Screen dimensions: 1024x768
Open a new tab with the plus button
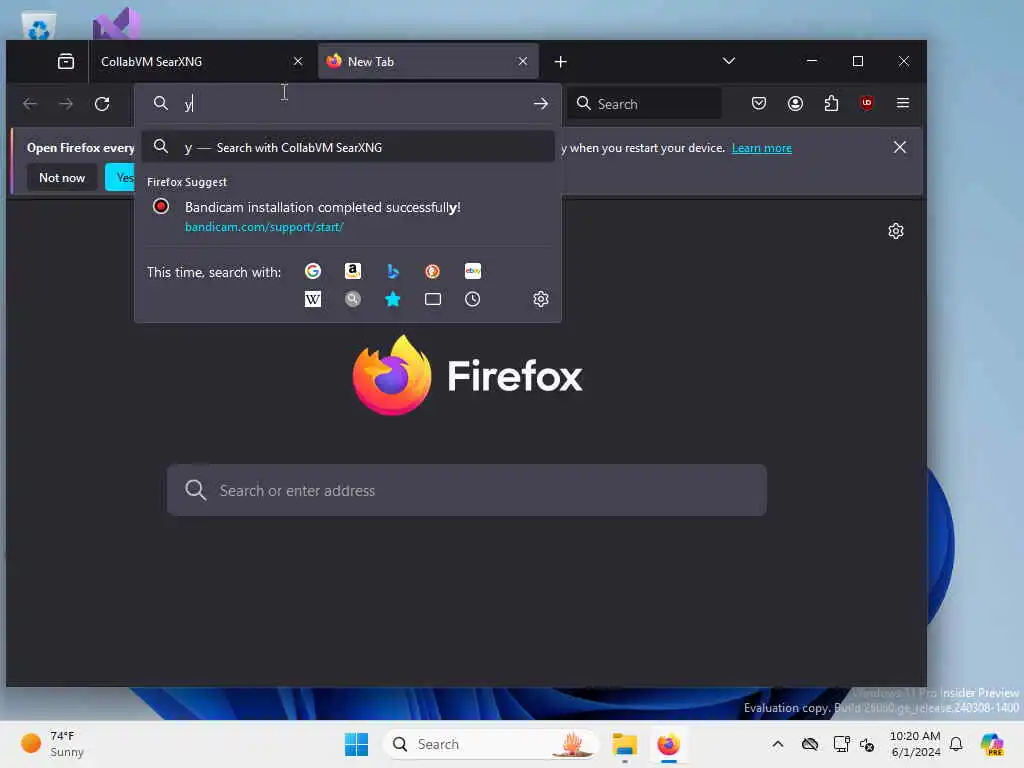point(560,61)
